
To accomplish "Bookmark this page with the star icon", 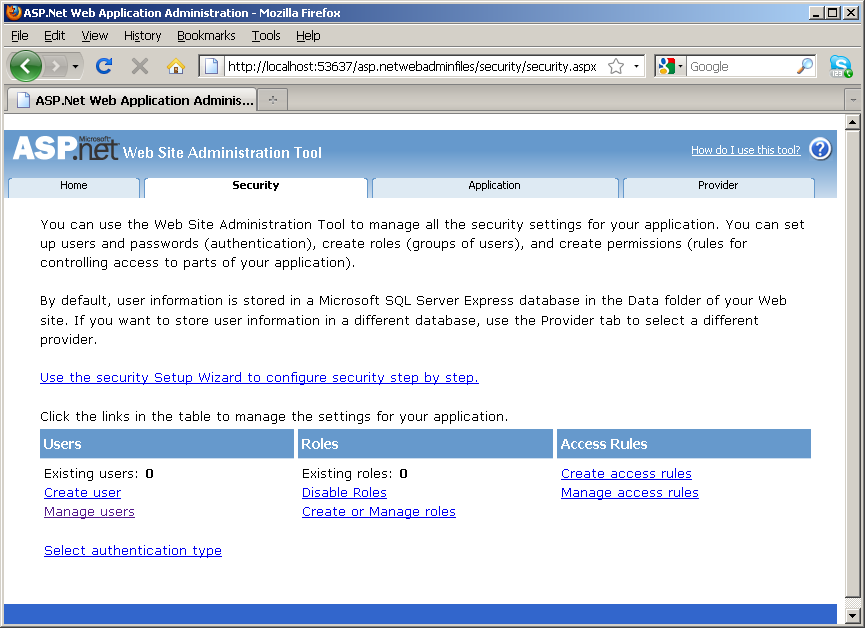I will (x=616, y=66).
